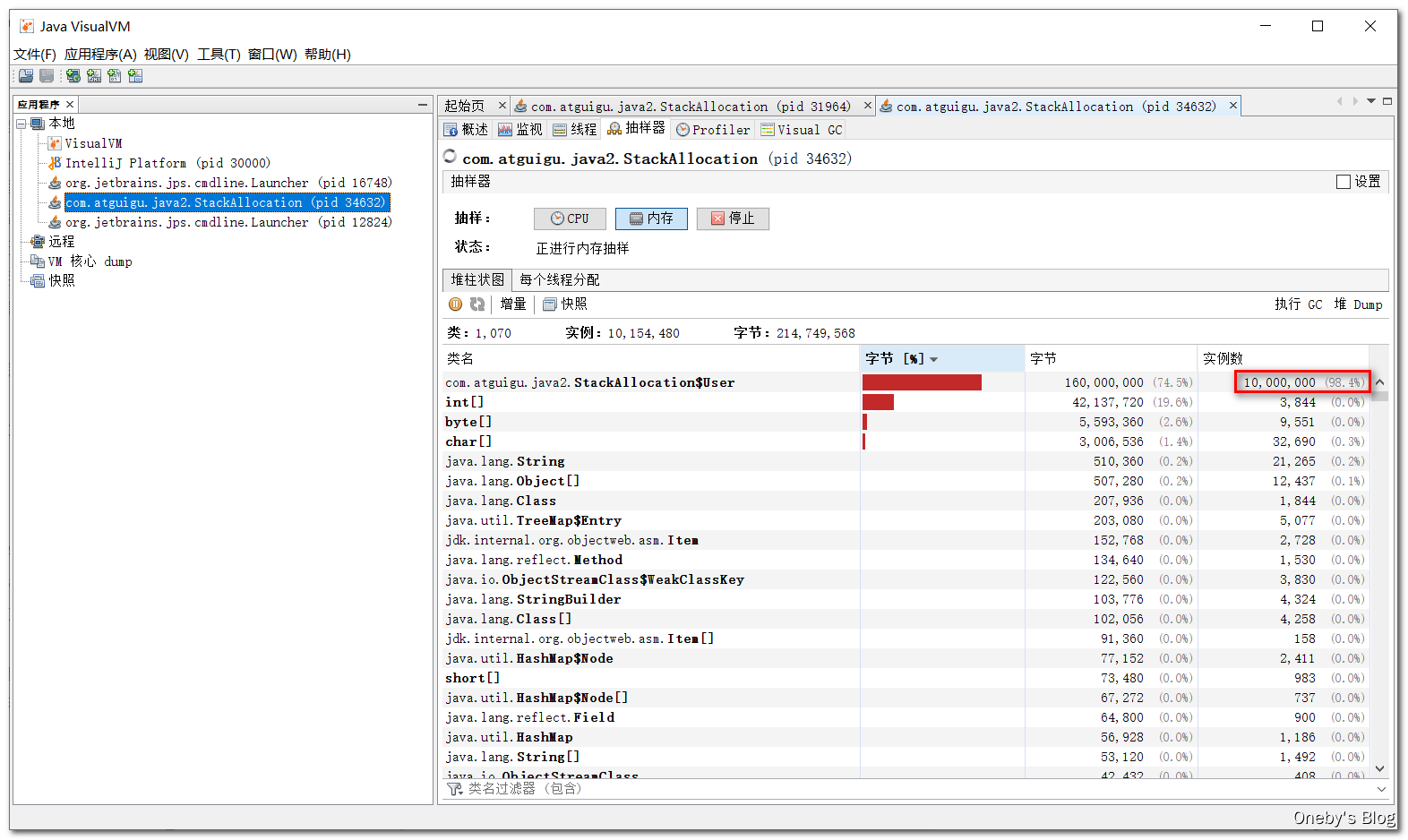Open the 监视 monitor tab

(x=520, y=130)
